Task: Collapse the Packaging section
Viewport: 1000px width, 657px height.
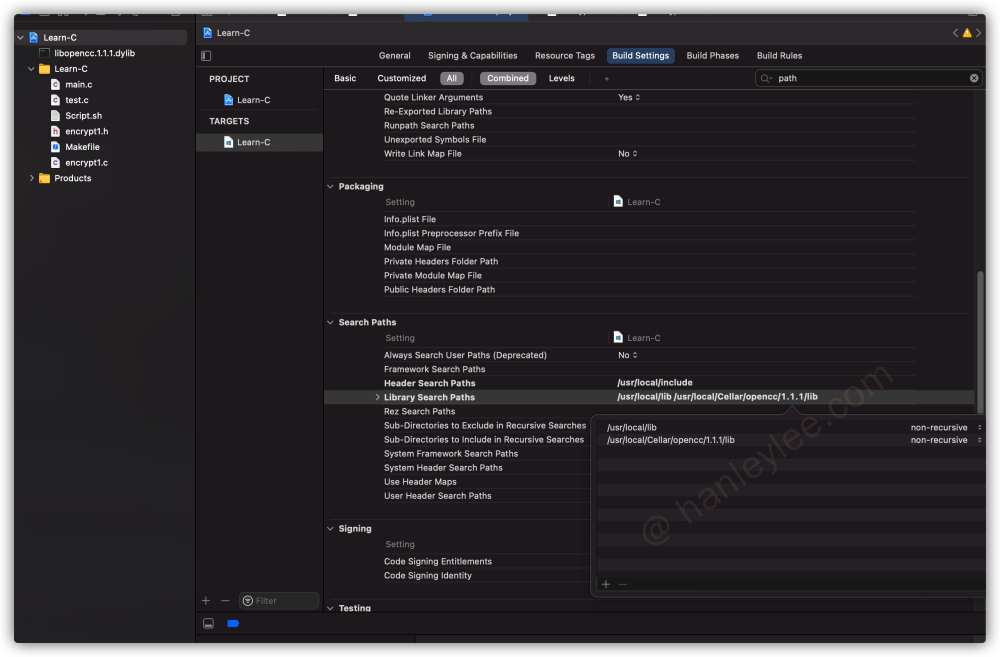Action: point(330,187)
